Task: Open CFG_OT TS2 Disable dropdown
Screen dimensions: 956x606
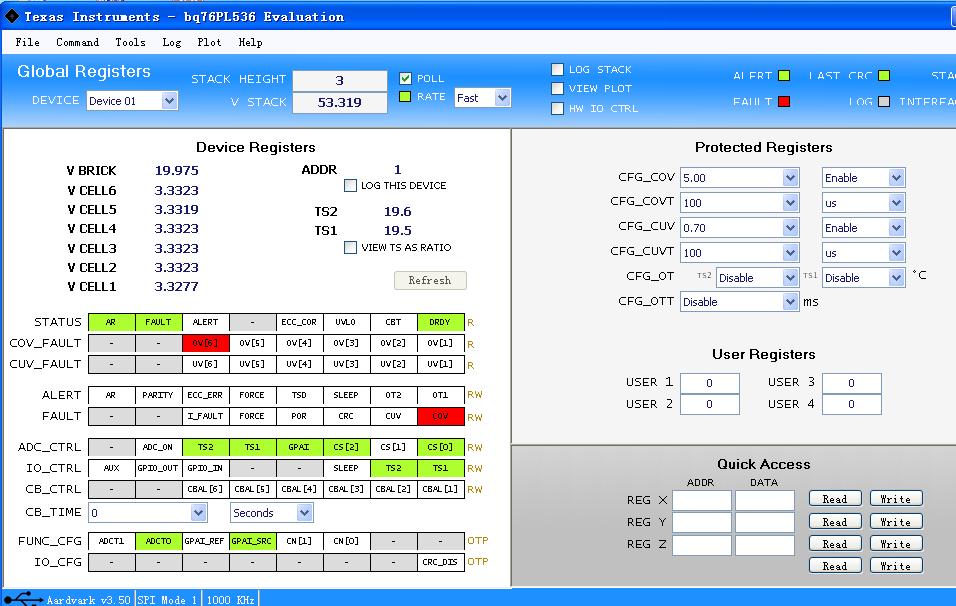Action: pyautogui.click(x=757, y=277)
